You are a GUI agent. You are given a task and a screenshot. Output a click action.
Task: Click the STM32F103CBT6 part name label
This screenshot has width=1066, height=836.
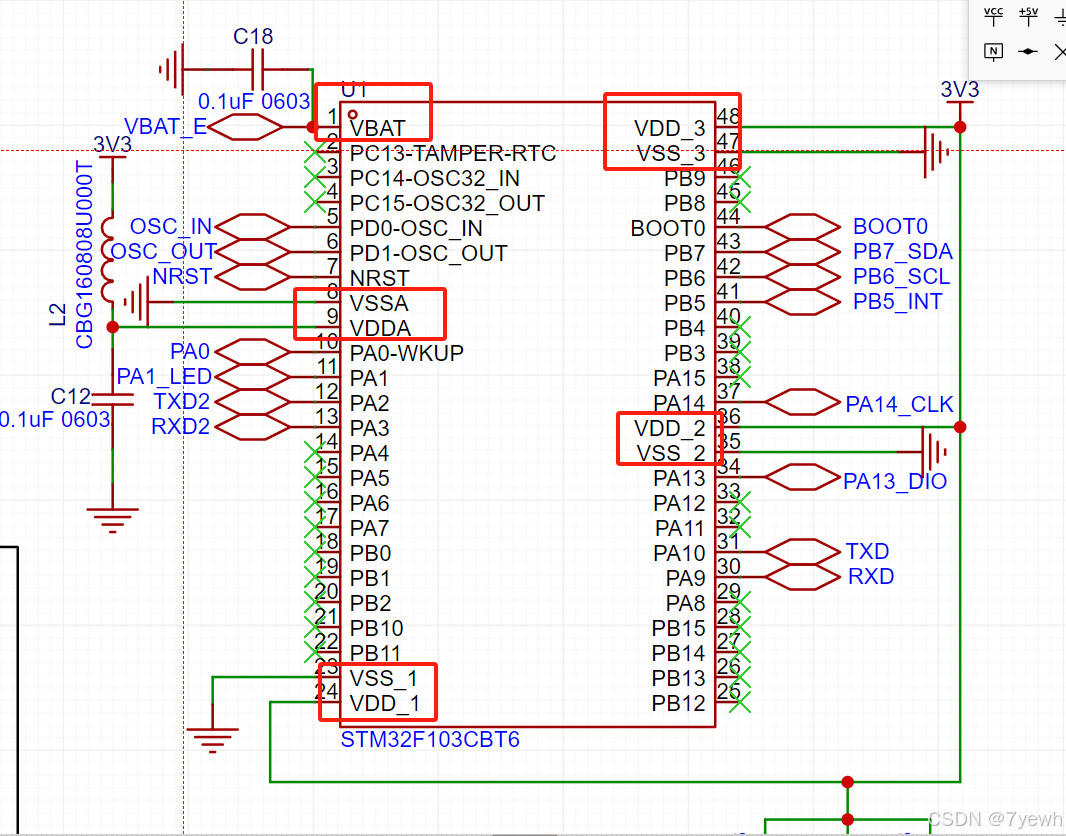[430, 739]
